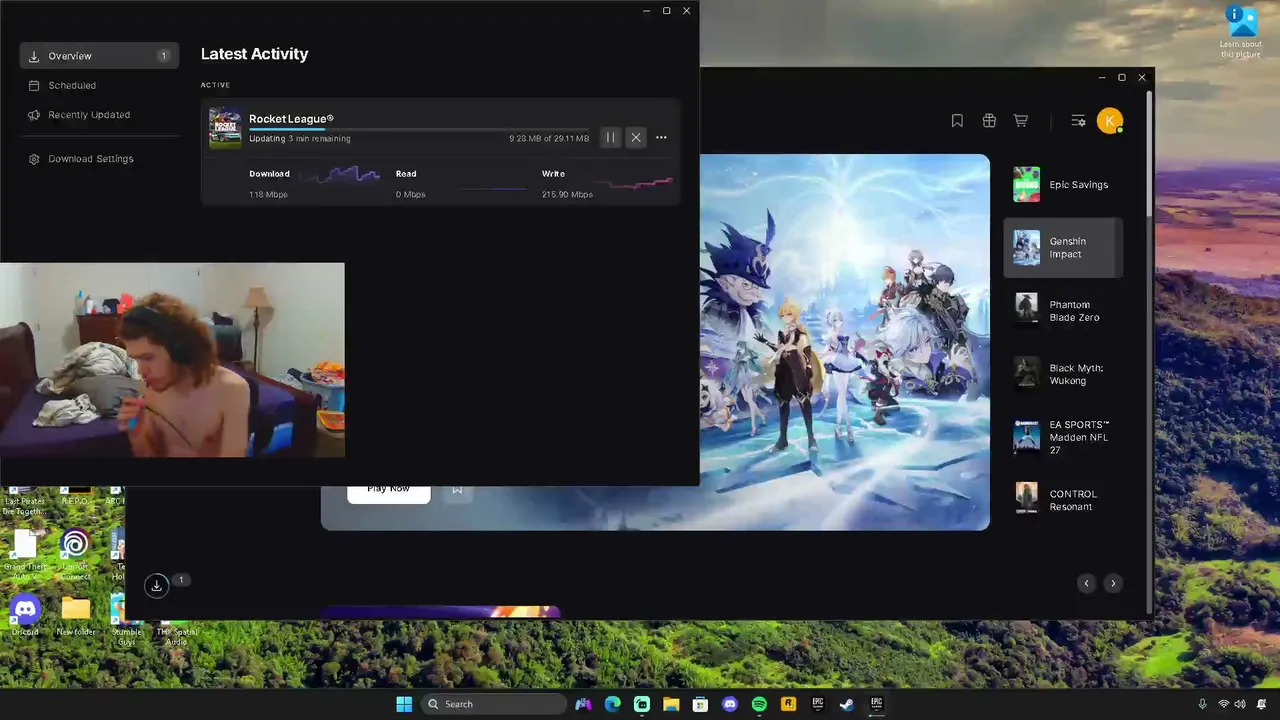Click the Genshin Impact featured banner image

point(844,342)
